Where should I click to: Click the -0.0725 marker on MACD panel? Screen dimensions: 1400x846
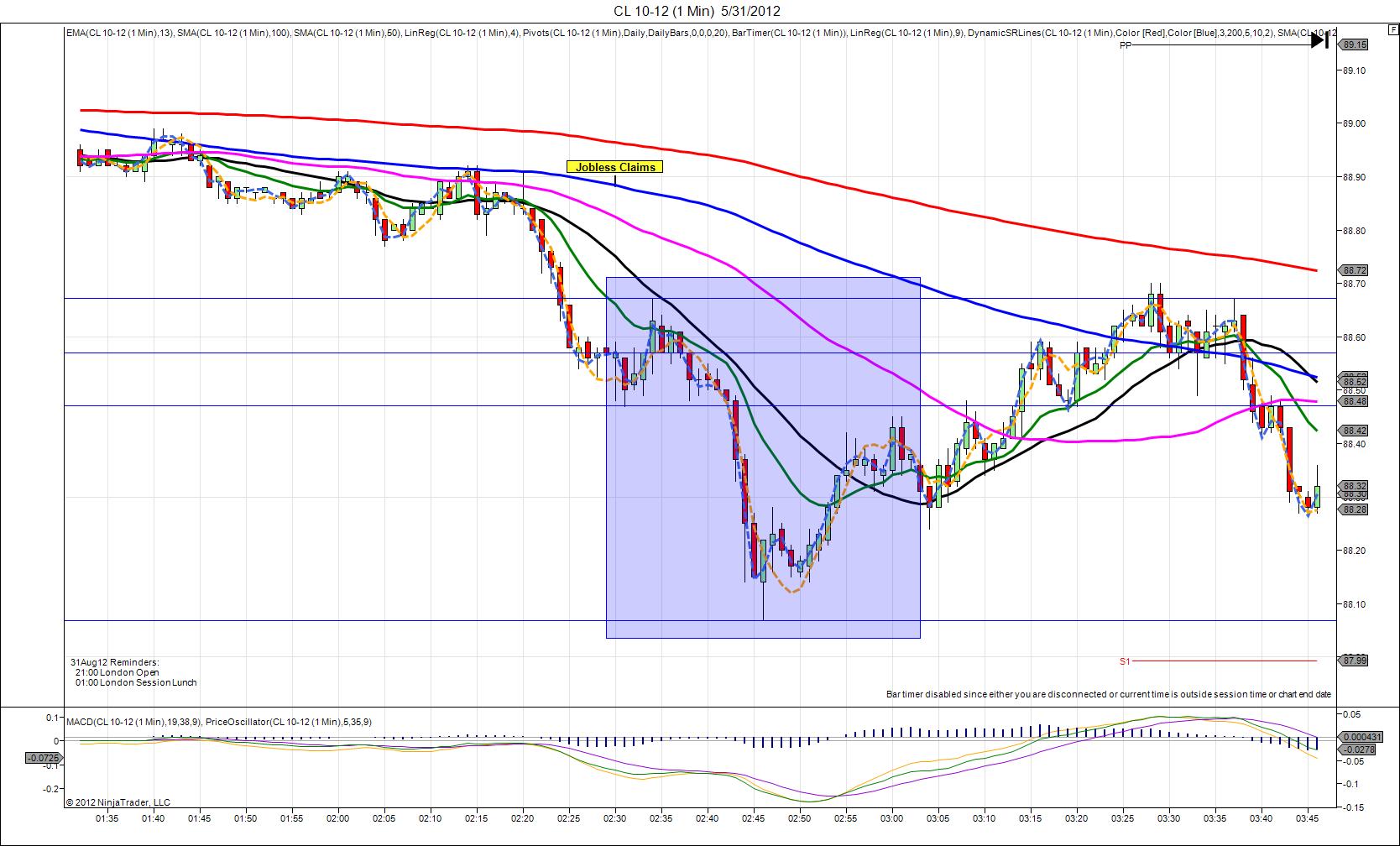coord(41,757)
